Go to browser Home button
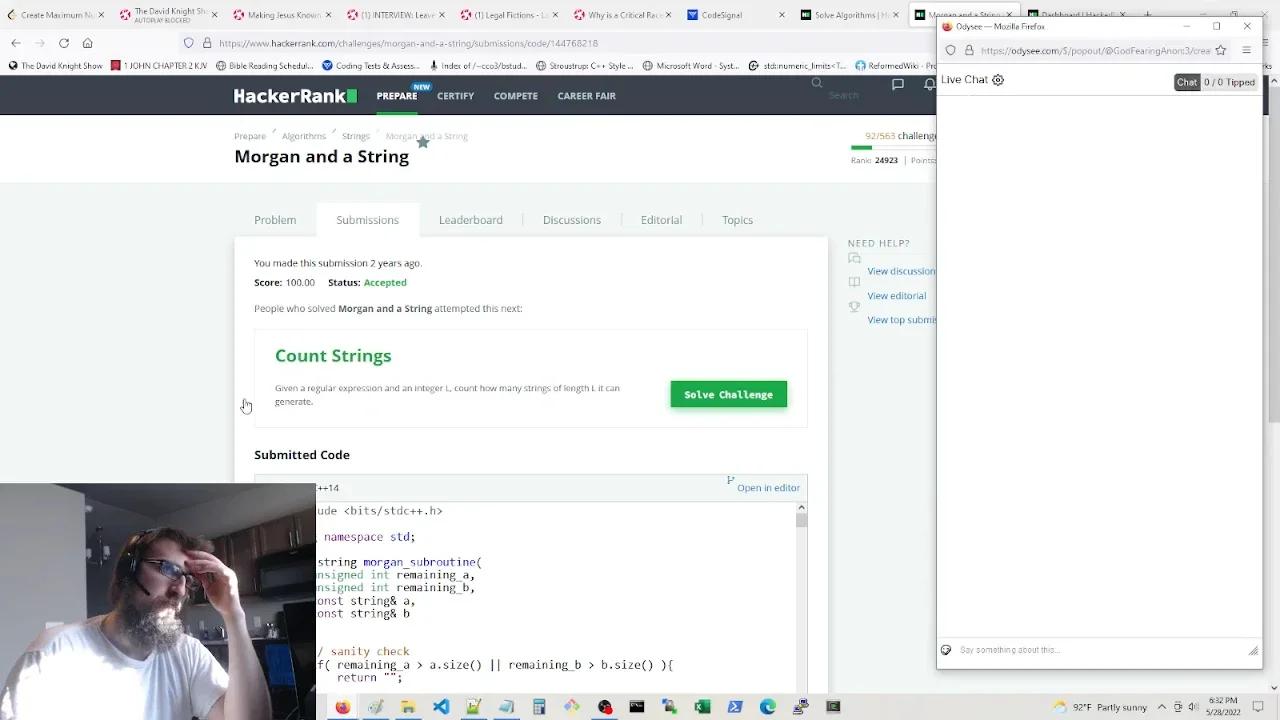This screenshot has width=1280, height=720. pos(88,43)
